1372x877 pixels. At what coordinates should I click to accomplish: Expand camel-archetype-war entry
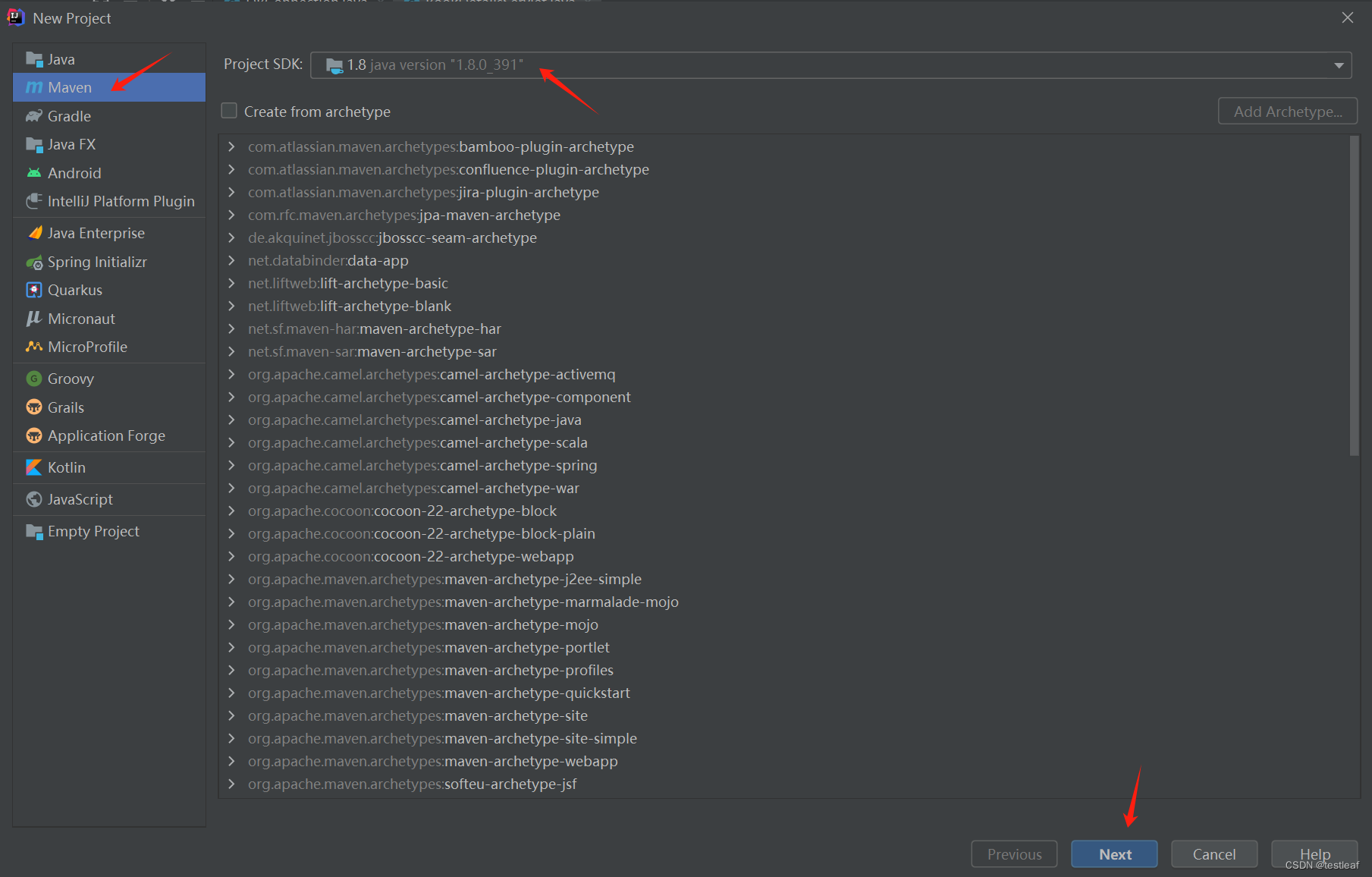coord(232,488)
